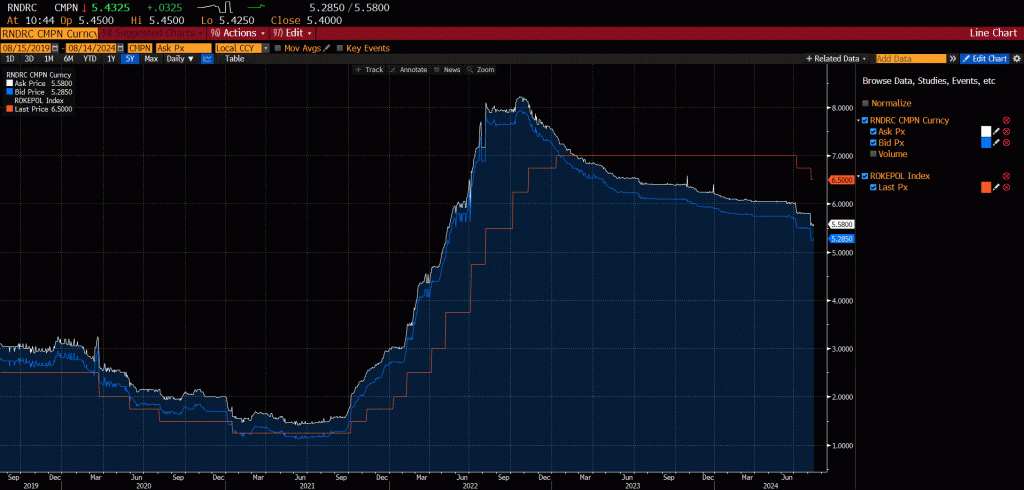Uncheck the Bid Px checkbox
Viewport: 1024px width, 490px height.
[874, 143]
